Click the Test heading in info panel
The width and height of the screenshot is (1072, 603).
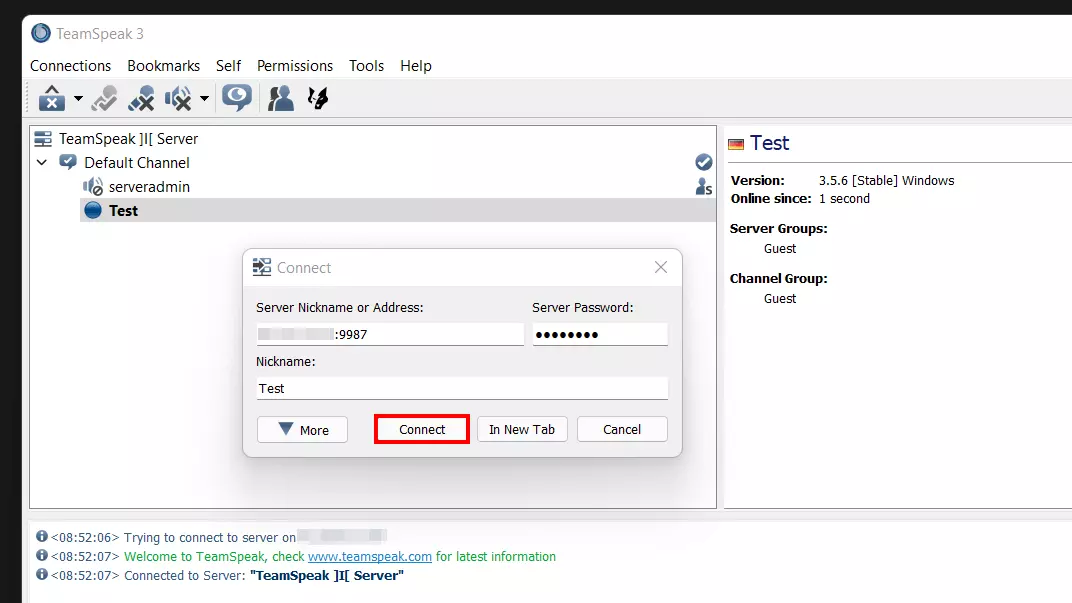[x=769, y=143]
